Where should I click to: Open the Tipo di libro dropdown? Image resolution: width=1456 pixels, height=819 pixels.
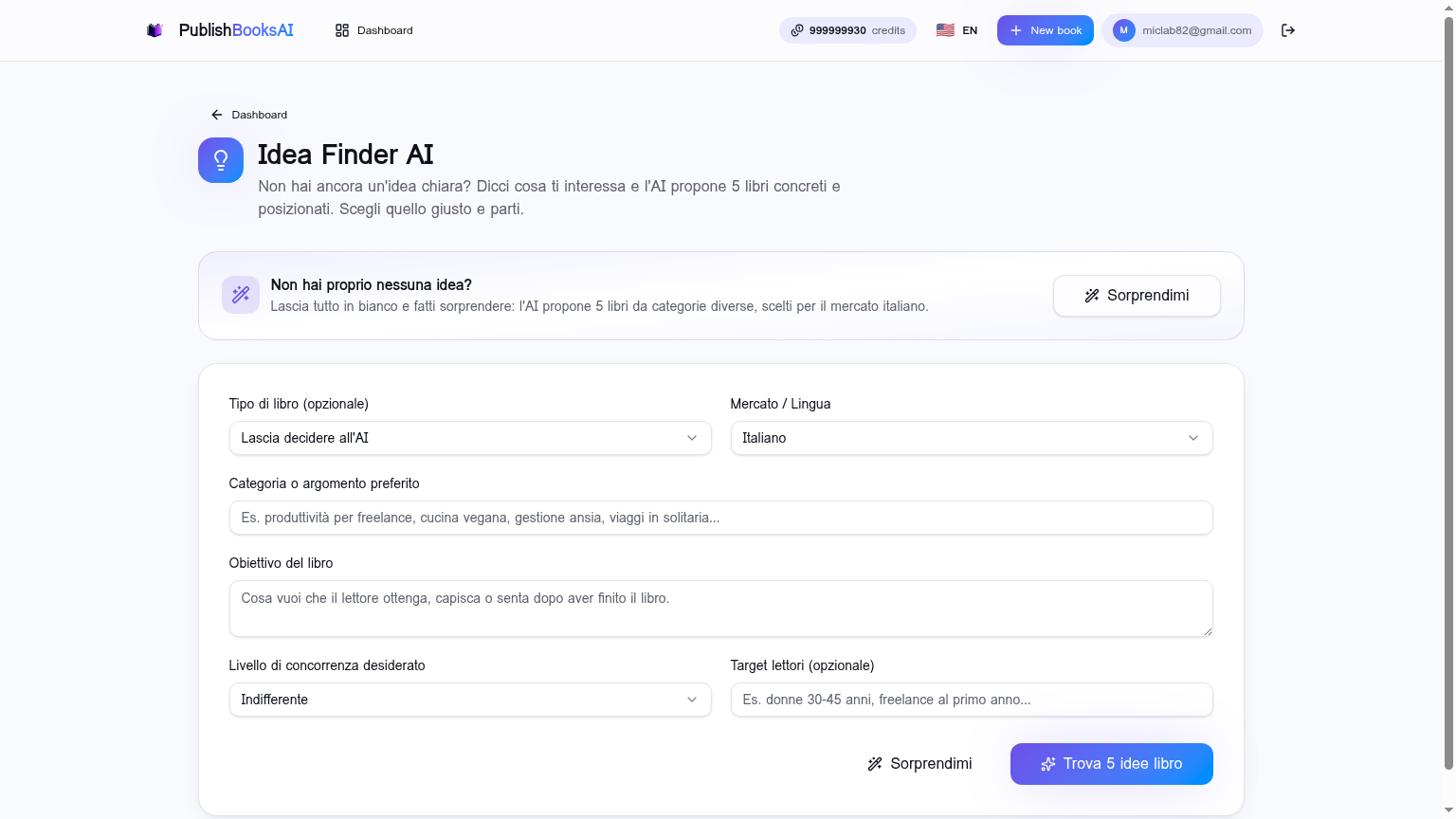[x=470, y=438]
